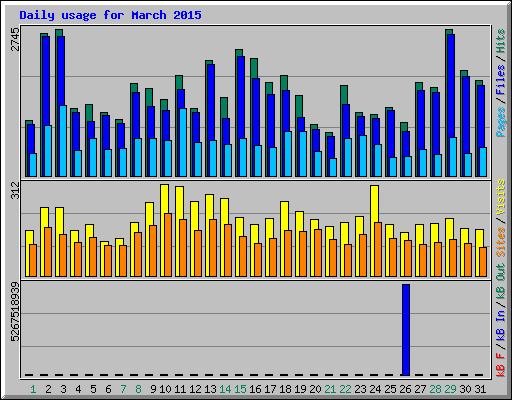Click the 'Files' legend label
512x400 pixels.
[x=501, y=80]
